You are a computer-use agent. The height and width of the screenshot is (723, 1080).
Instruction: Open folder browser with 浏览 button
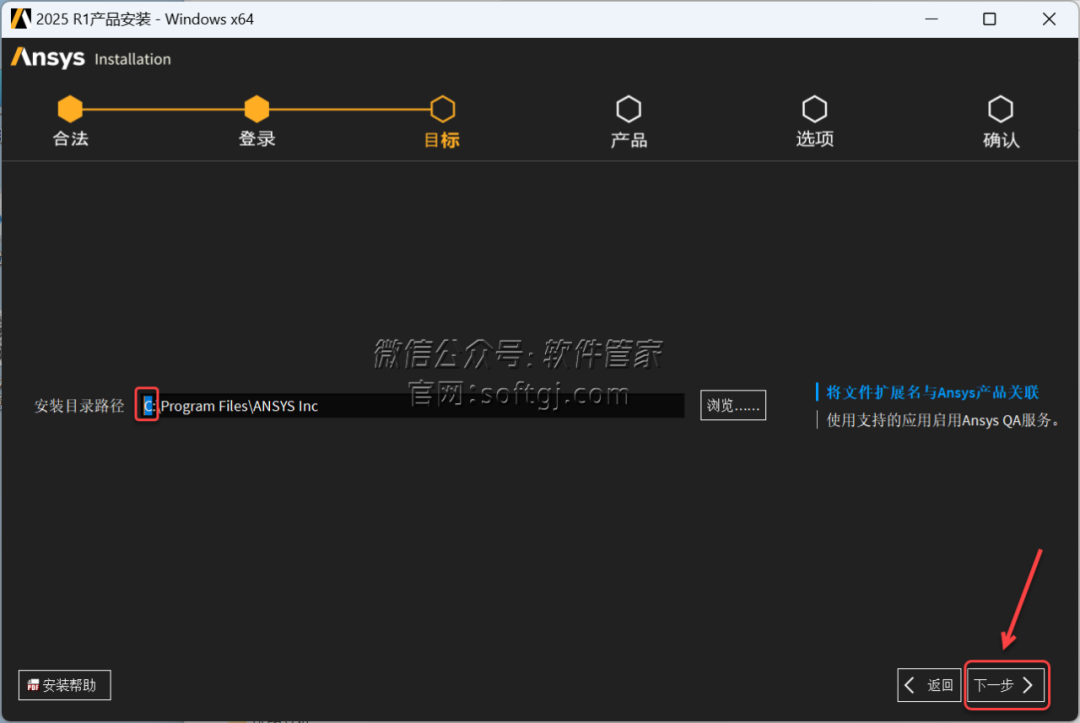[x=733, y=406]
